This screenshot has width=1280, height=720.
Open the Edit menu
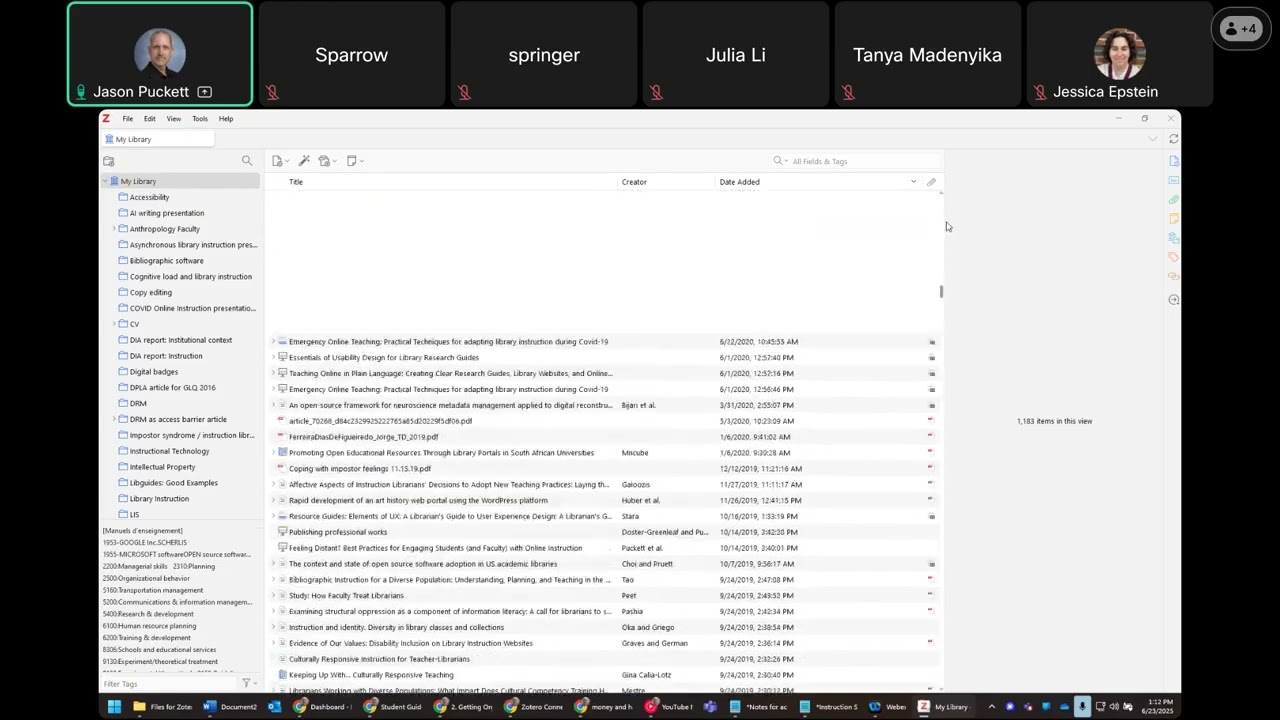[x=149, y=119]
